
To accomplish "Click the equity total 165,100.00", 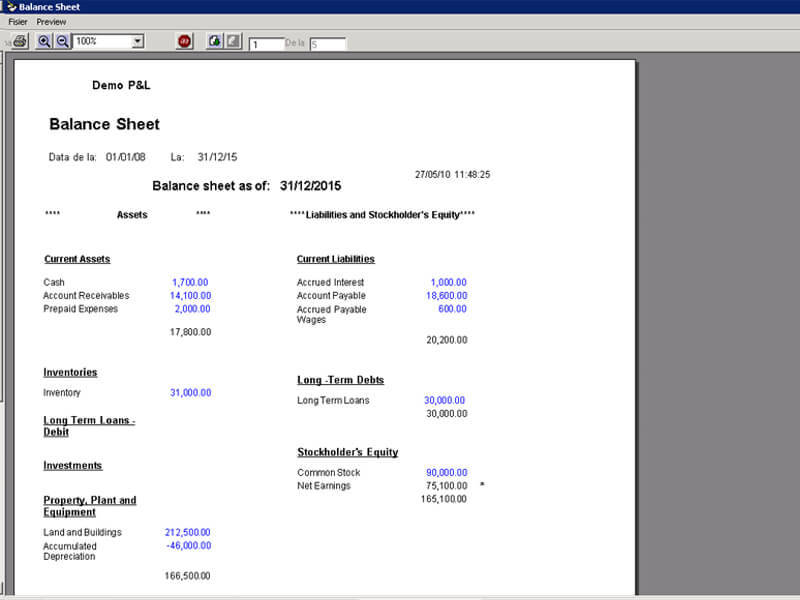I will point(443,499).
